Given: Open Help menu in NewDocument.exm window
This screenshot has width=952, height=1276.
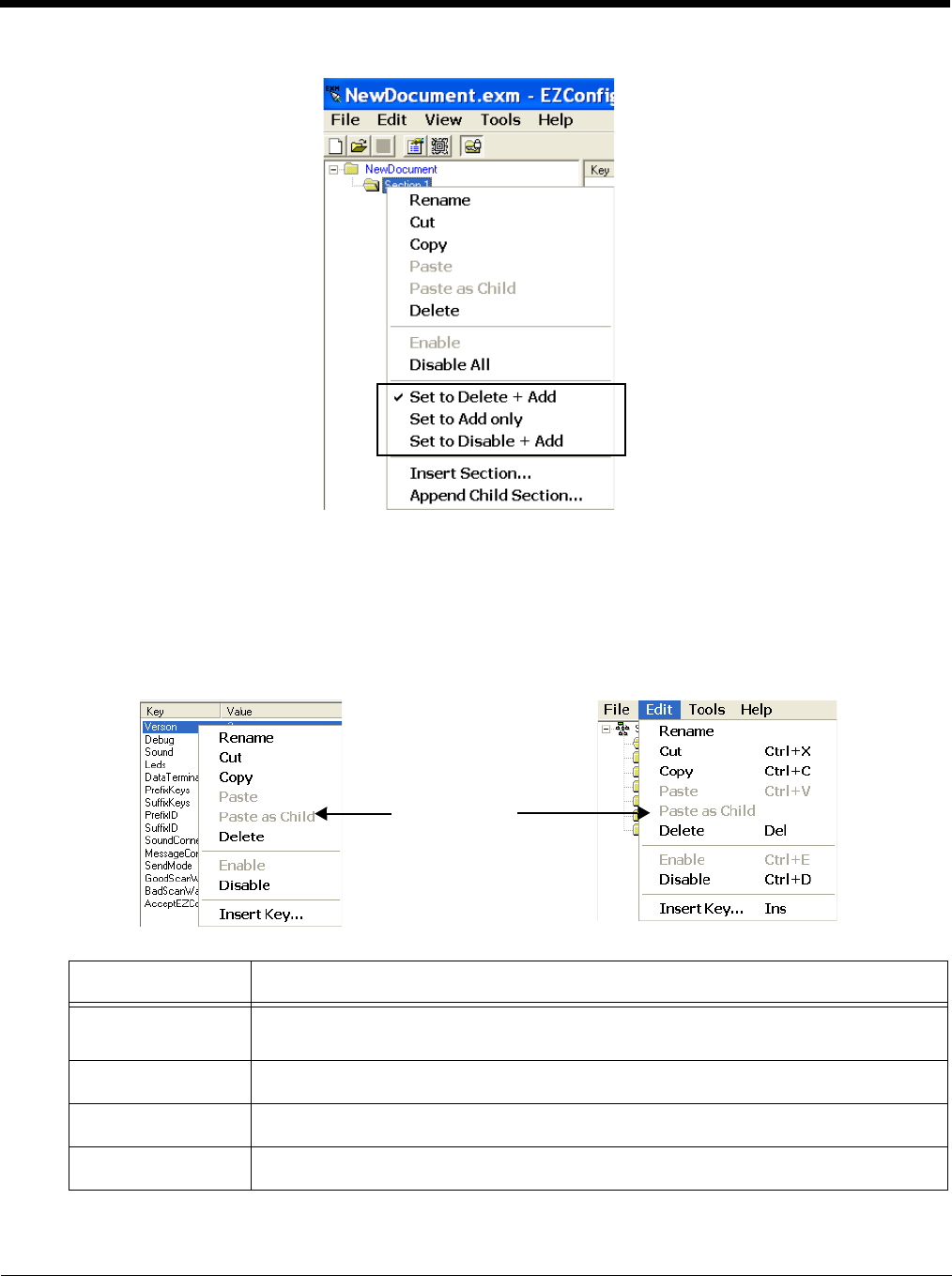Looking at the screenshot, I should coord(556,120).
